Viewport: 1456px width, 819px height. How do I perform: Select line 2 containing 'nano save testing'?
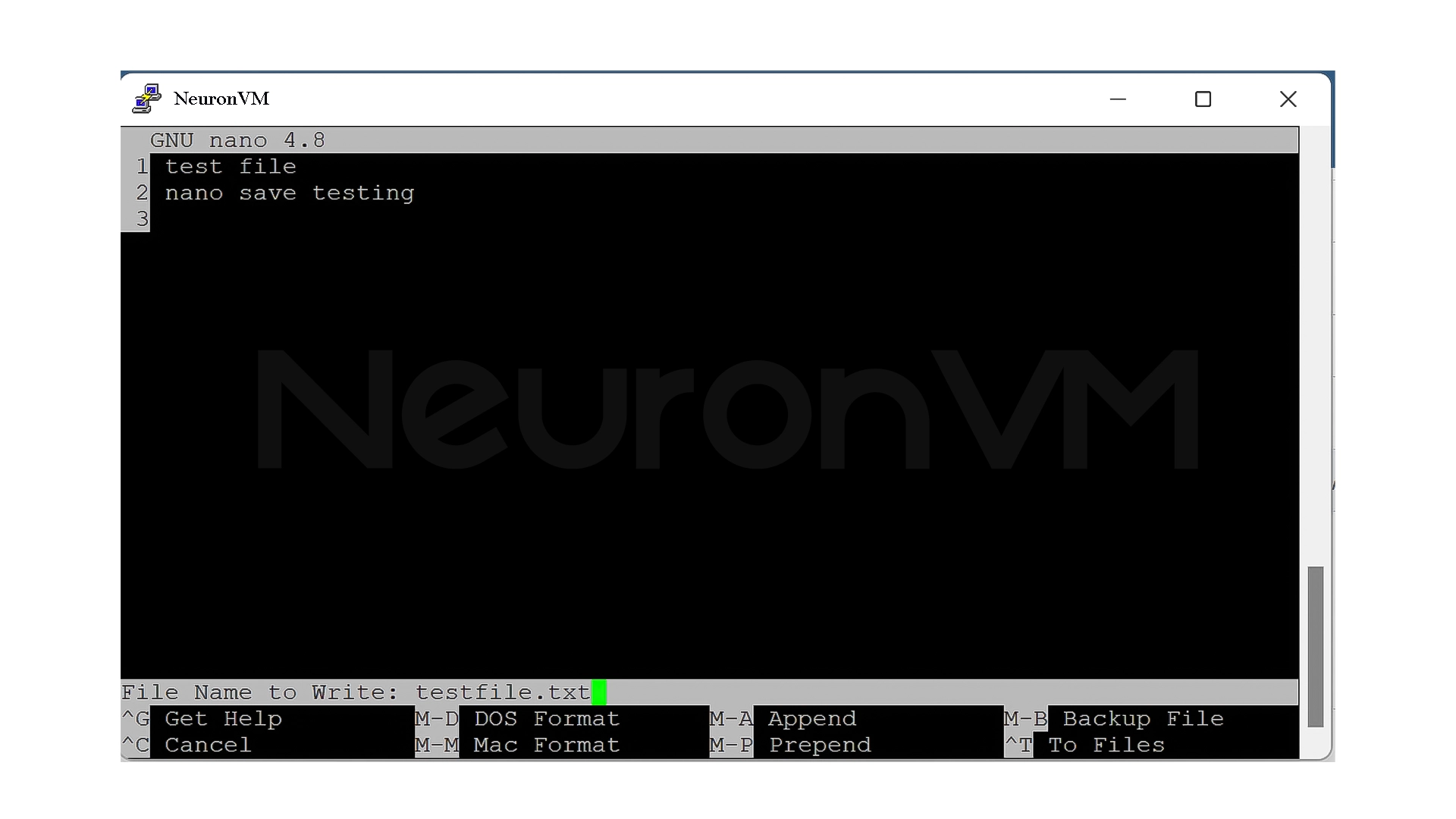click(x=289, y=193)
